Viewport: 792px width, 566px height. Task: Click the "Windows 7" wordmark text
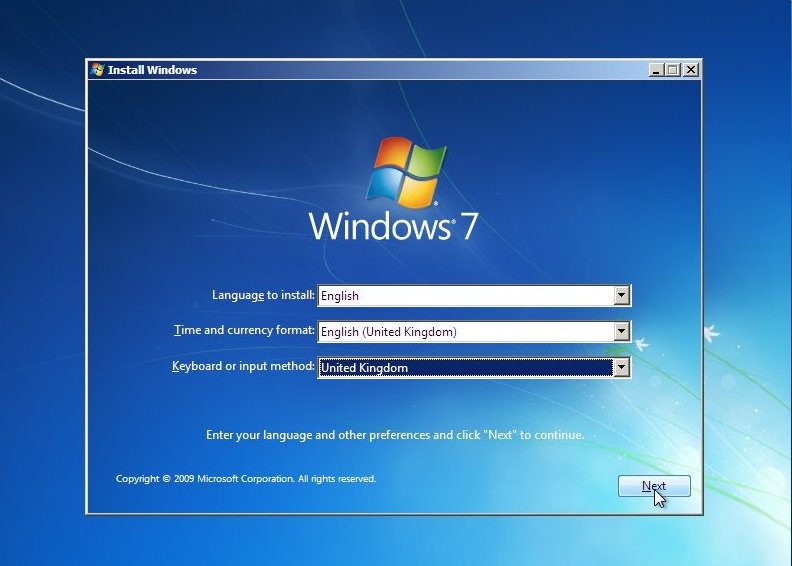pyautogui.click(x=393, y=226)
